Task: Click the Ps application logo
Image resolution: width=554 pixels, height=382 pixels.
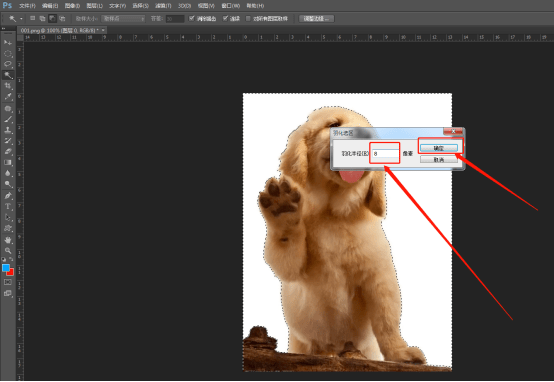Action: [x=7, y=5]
